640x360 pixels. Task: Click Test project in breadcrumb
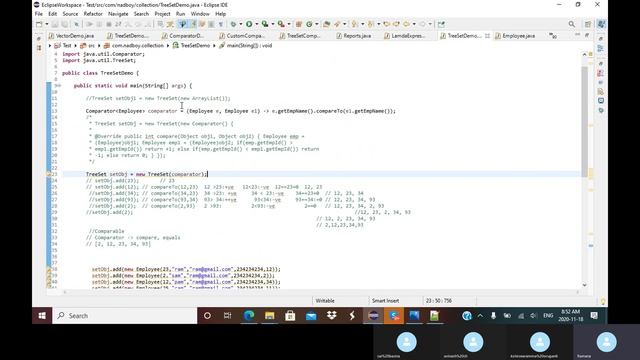point(64,46)
